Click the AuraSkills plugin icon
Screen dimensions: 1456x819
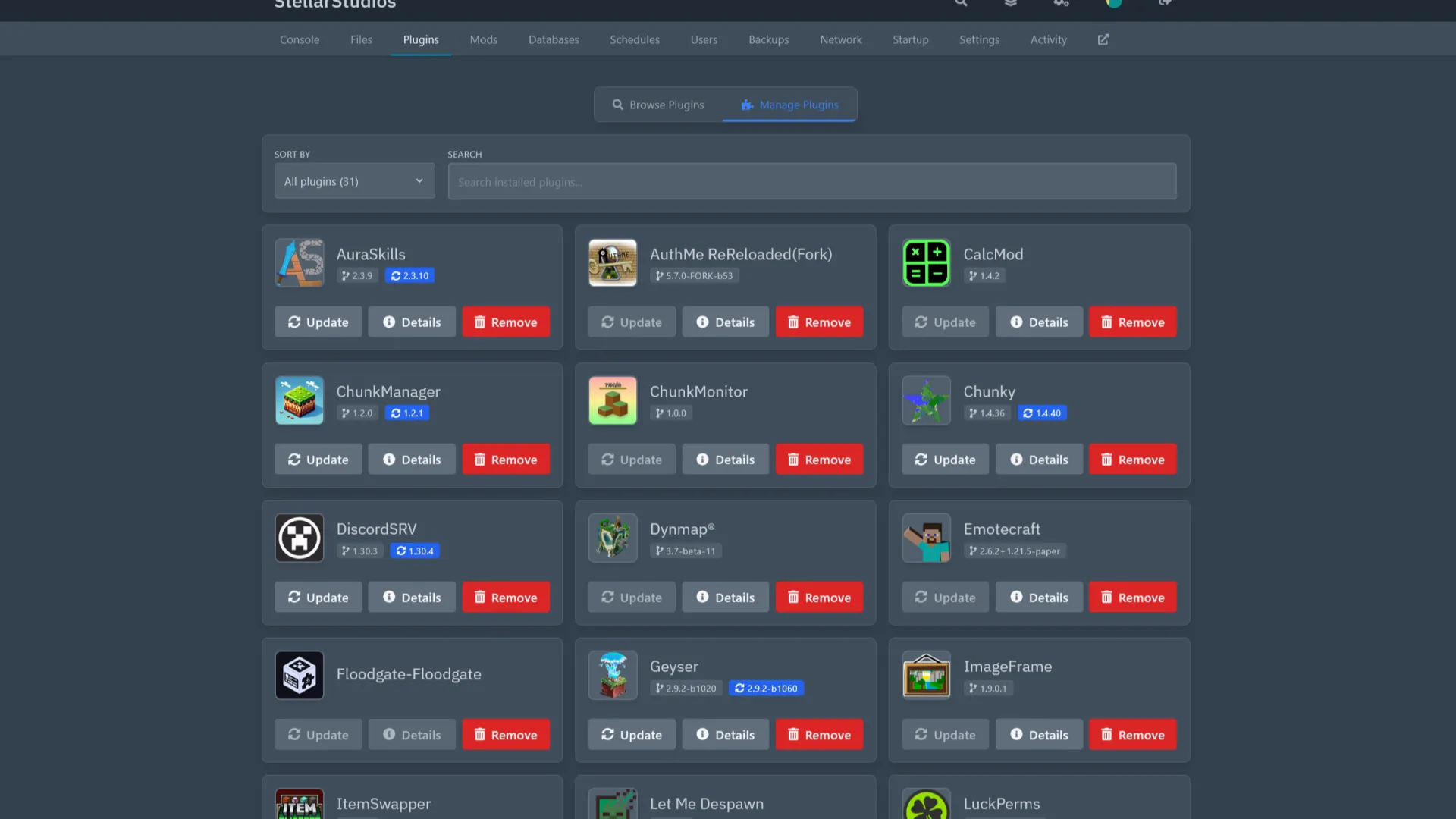299,262
